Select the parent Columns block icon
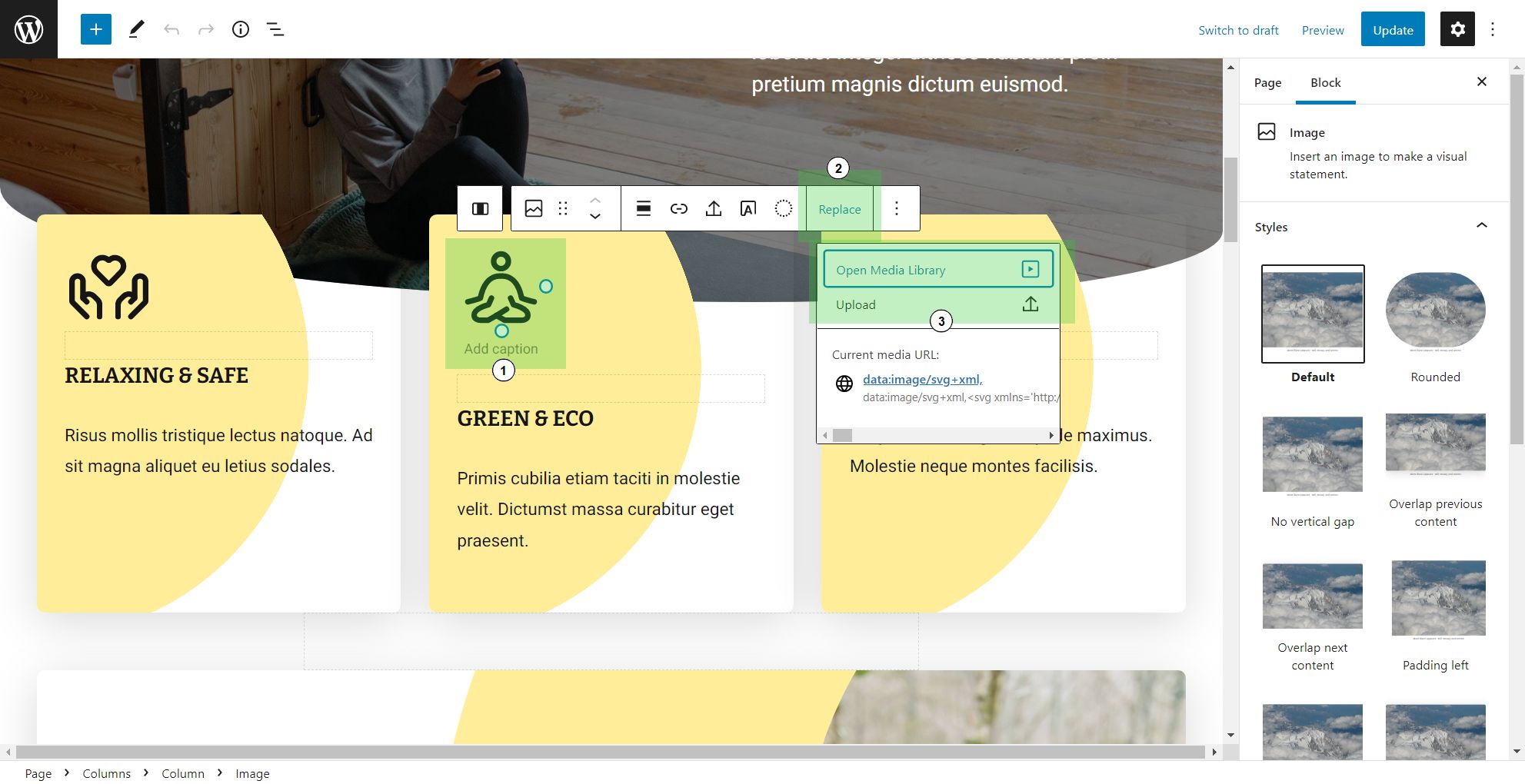The height and width of the screenshot is (784, 1525). (480, 208)
